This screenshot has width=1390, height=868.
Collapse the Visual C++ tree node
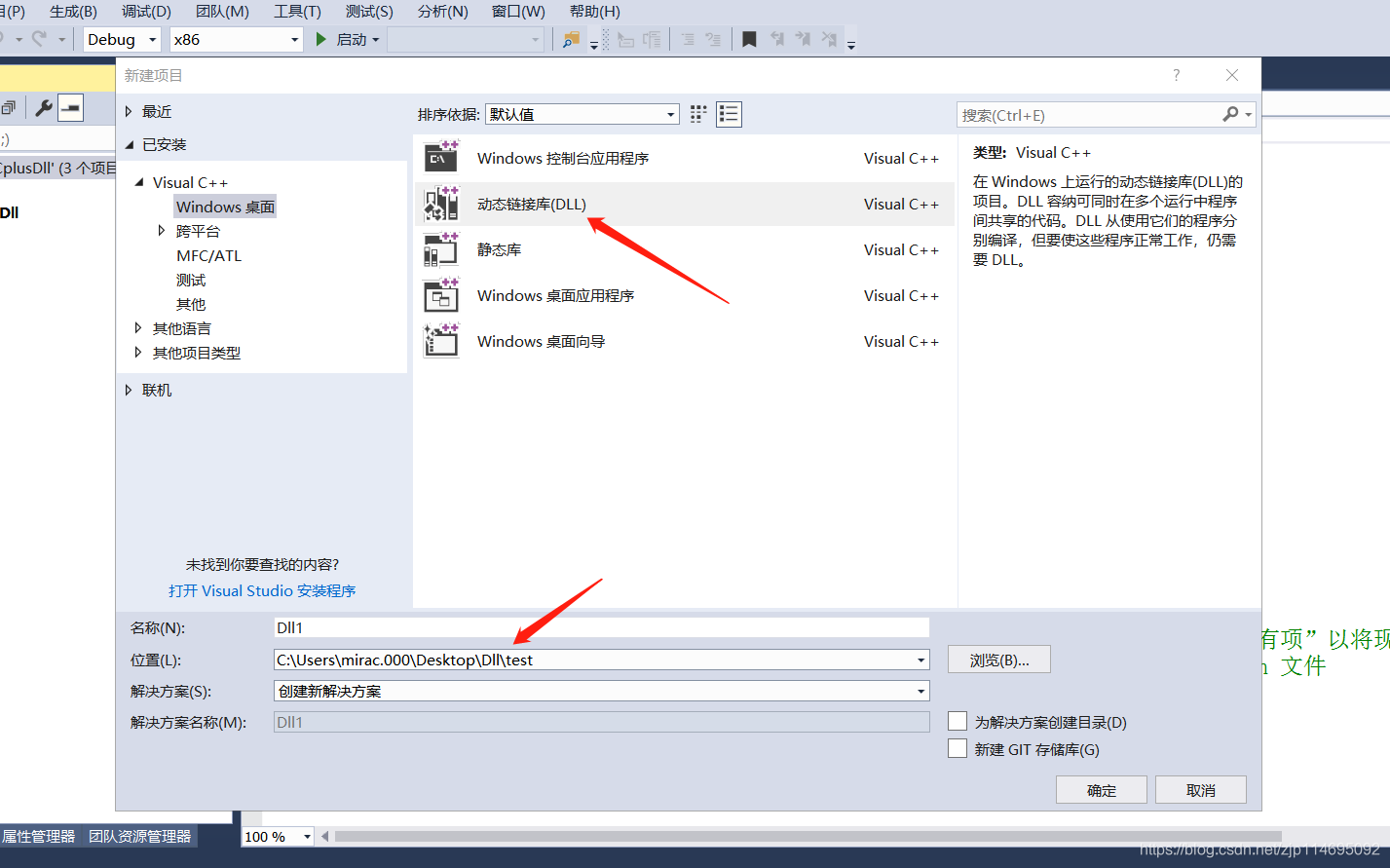[139, 182]
